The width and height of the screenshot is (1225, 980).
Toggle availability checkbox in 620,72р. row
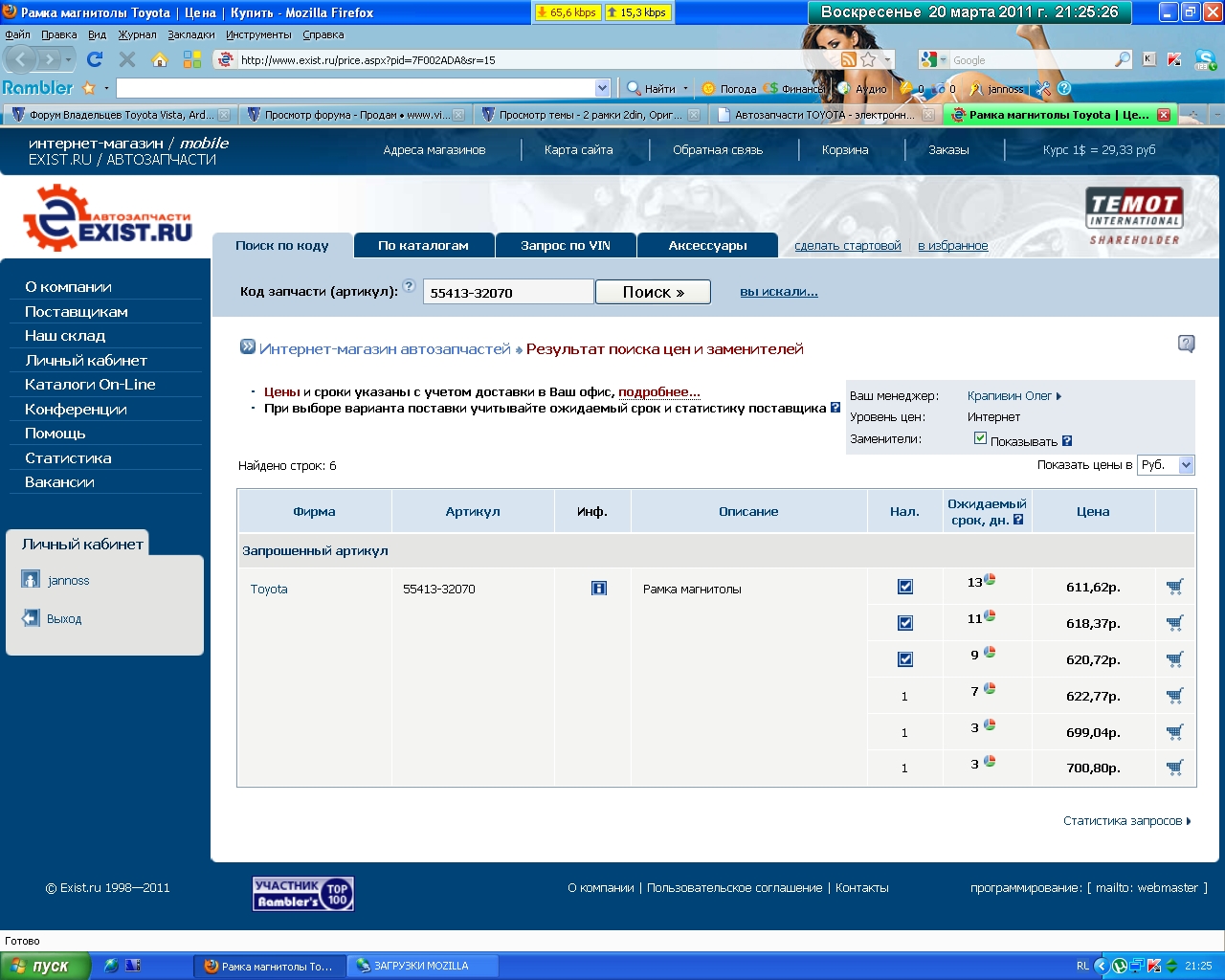(904, 659)
